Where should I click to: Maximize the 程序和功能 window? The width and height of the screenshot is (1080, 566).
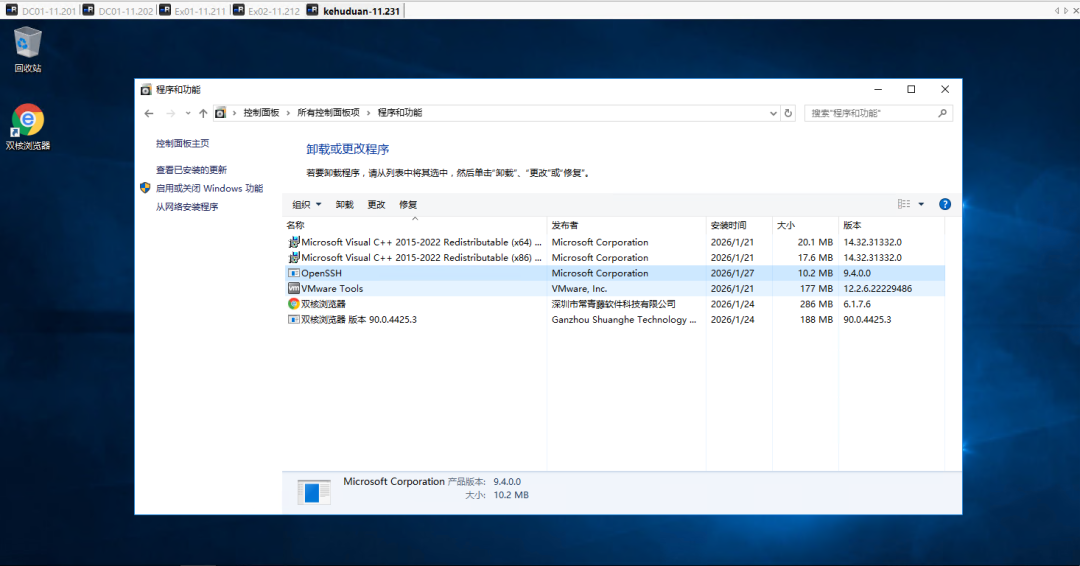click(911, 90)
